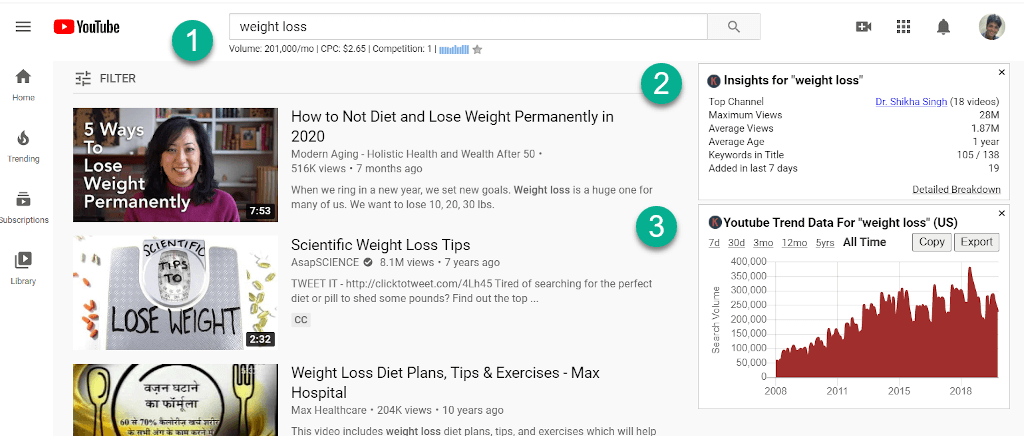Select the 30d trend range
This screenshot has width=1024, height=436.
[x=737, y=242]
